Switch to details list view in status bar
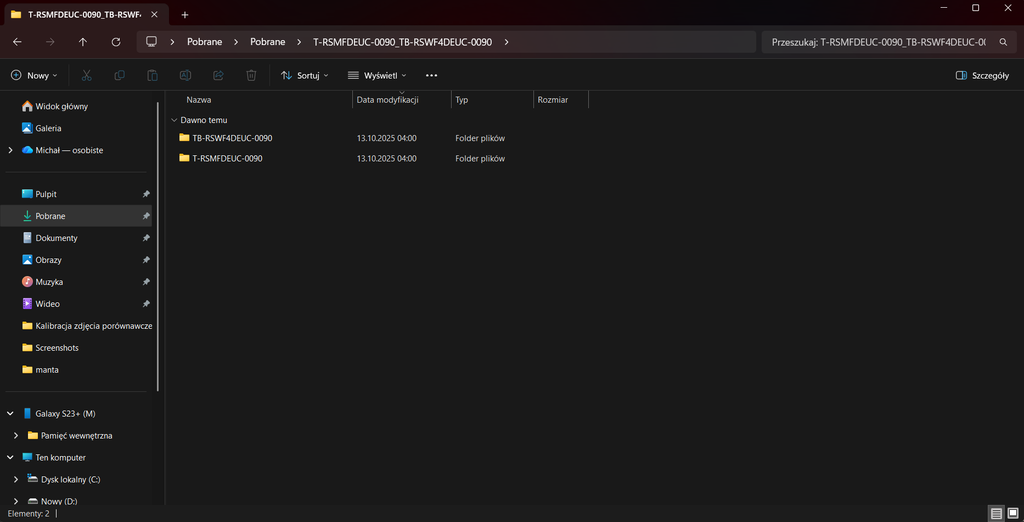Screen dimensions: 1024x522 tap(996, 513)
